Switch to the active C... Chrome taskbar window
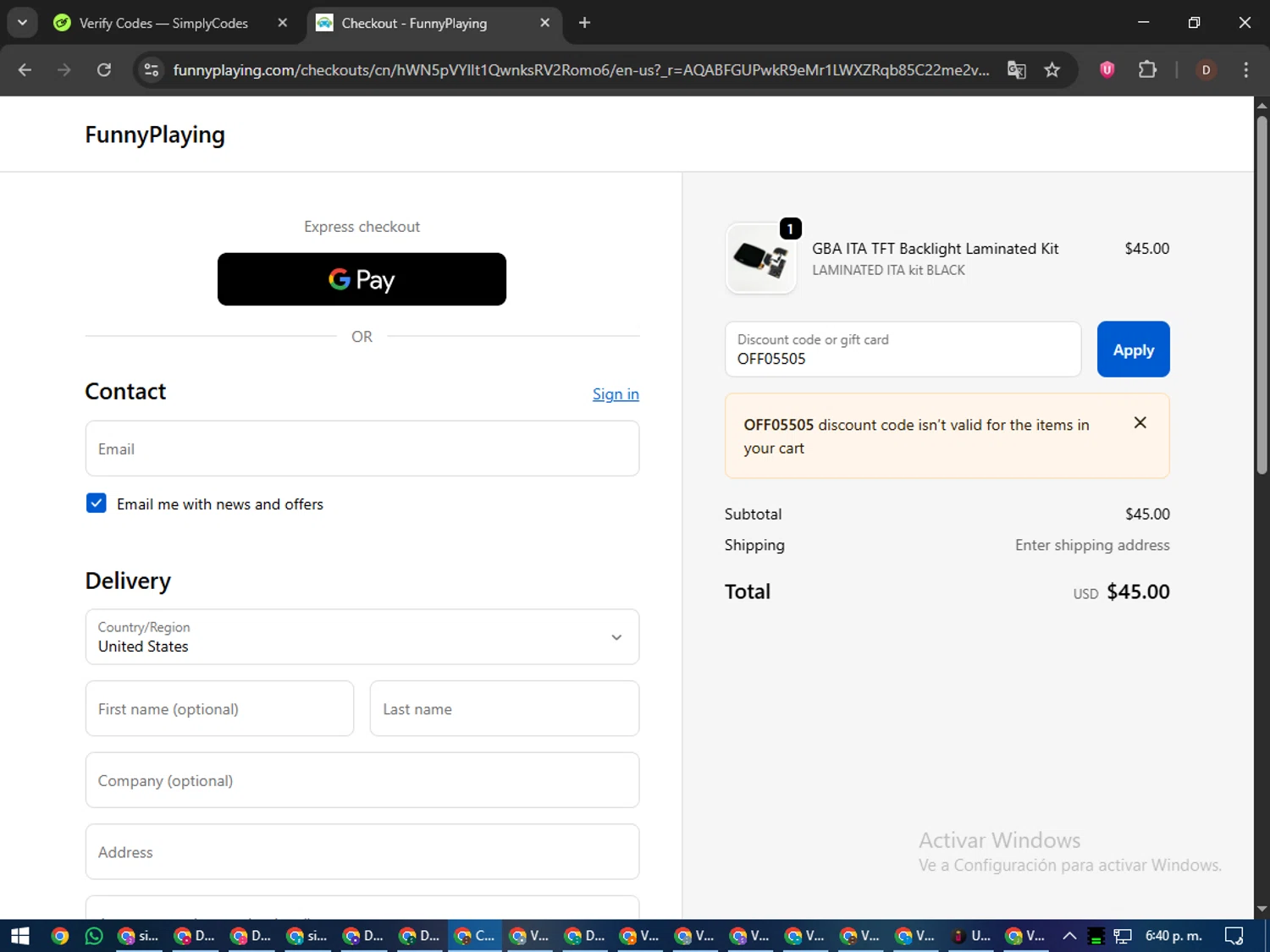 pyautogui.click(x=474, y=936)
